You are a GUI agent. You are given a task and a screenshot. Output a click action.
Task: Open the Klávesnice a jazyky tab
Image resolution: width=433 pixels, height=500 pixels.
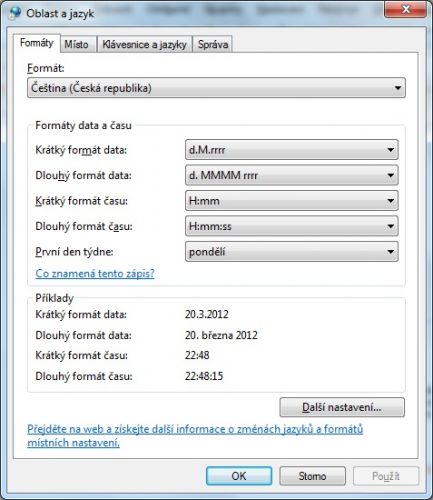(144, 44)
